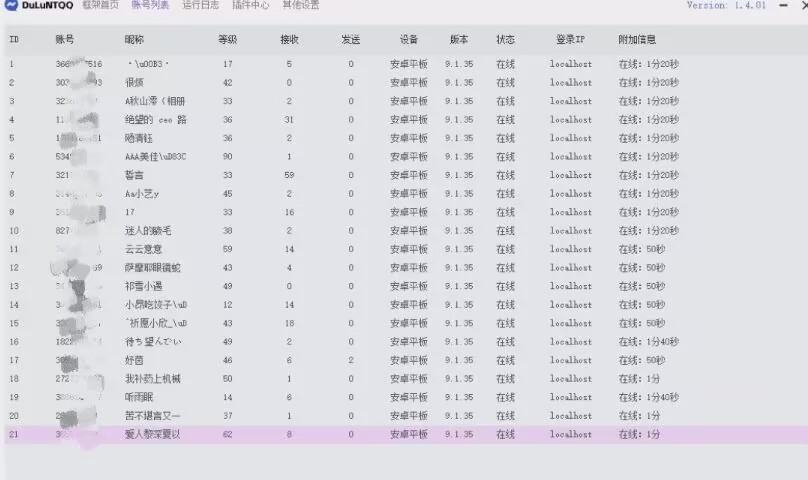Select the row with nickname 17
Screen dimensions: 808x480
(404, 212)
